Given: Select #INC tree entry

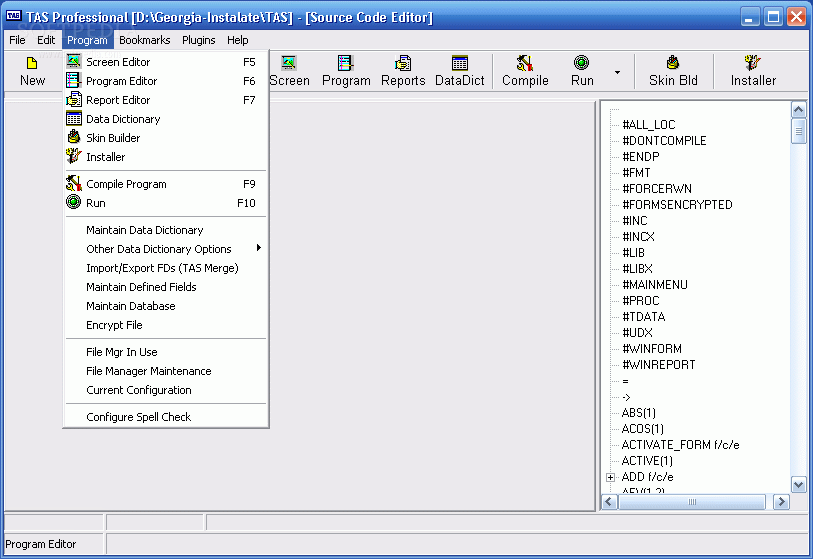Looking at the screenshot, I should (635, 221).
